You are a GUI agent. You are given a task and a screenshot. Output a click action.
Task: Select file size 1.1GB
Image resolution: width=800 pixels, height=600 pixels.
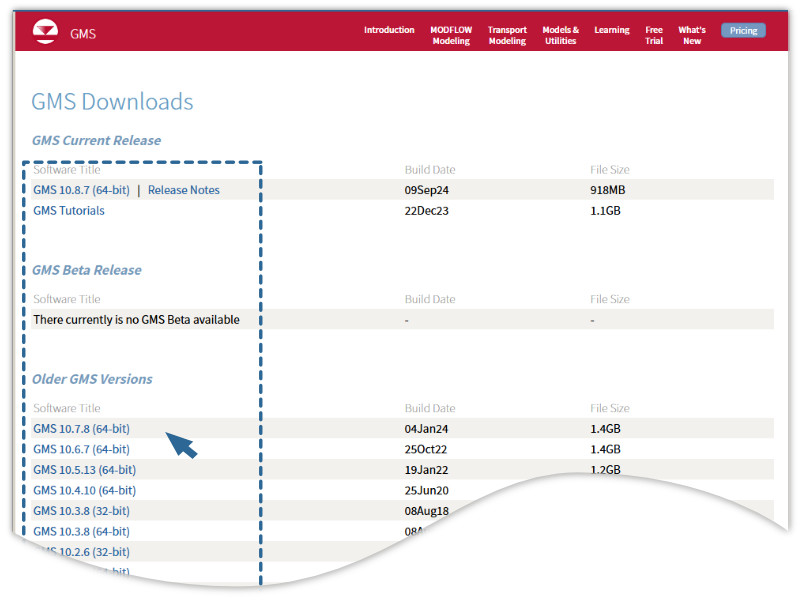click(x=606, y=211)
